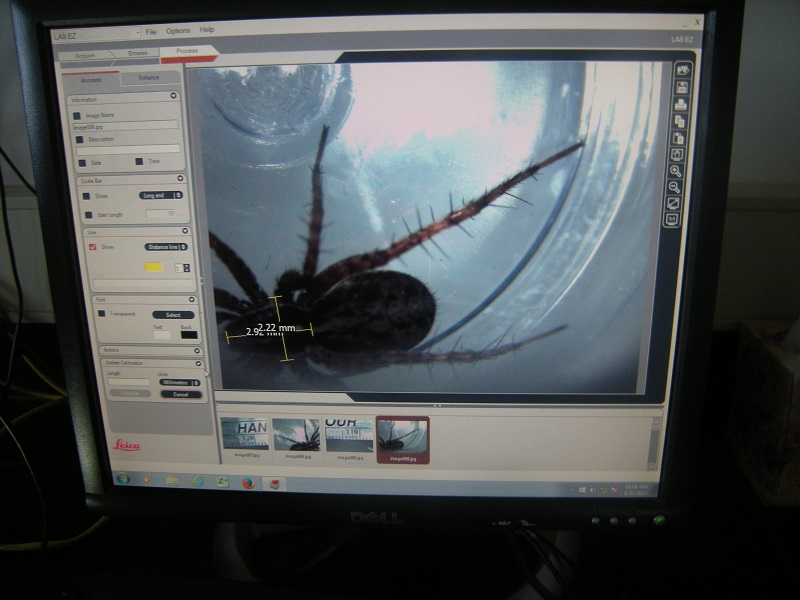Viewport: 800px width, 600px height.
Task: Zoom in with the magnifier plus icon
Action: coord(677,171)
